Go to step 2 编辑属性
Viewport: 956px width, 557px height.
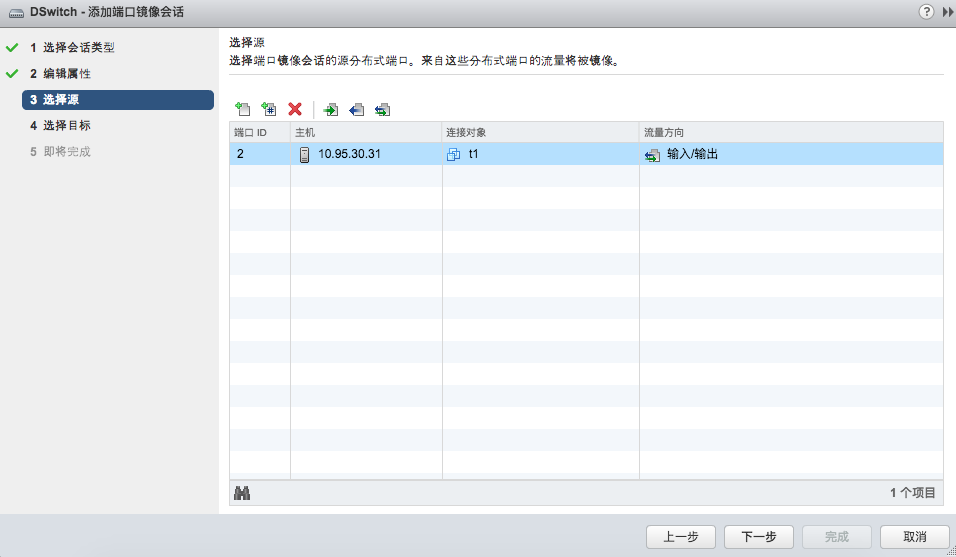(60, 74)
